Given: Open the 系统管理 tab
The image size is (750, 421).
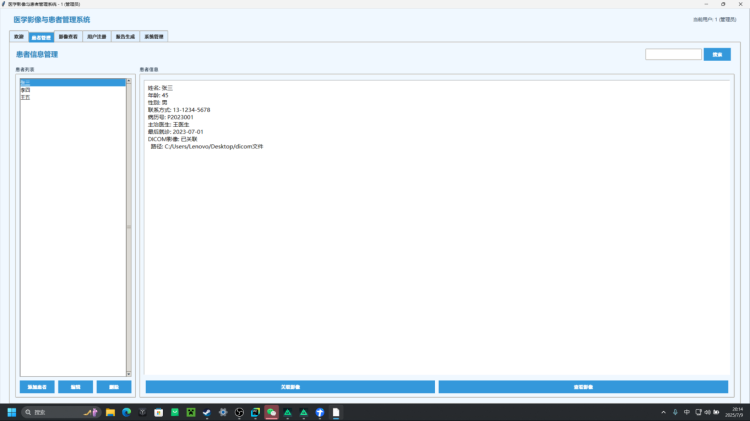Looking at the screenshot, I should click(155, 36).
